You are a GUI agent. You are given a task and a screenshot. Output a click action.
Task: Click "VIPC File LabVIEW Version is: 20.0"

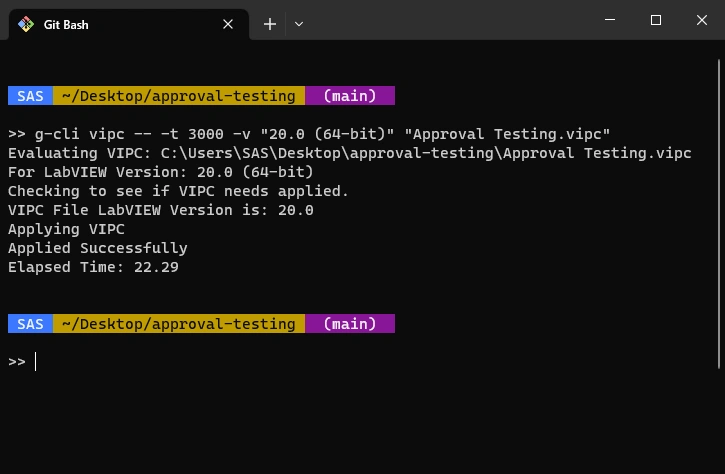(160, 210)
